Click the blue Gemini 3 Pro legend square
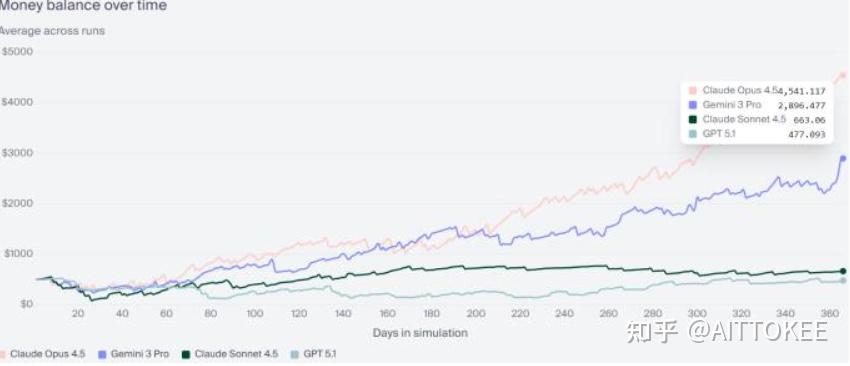 tap(101, 355)
